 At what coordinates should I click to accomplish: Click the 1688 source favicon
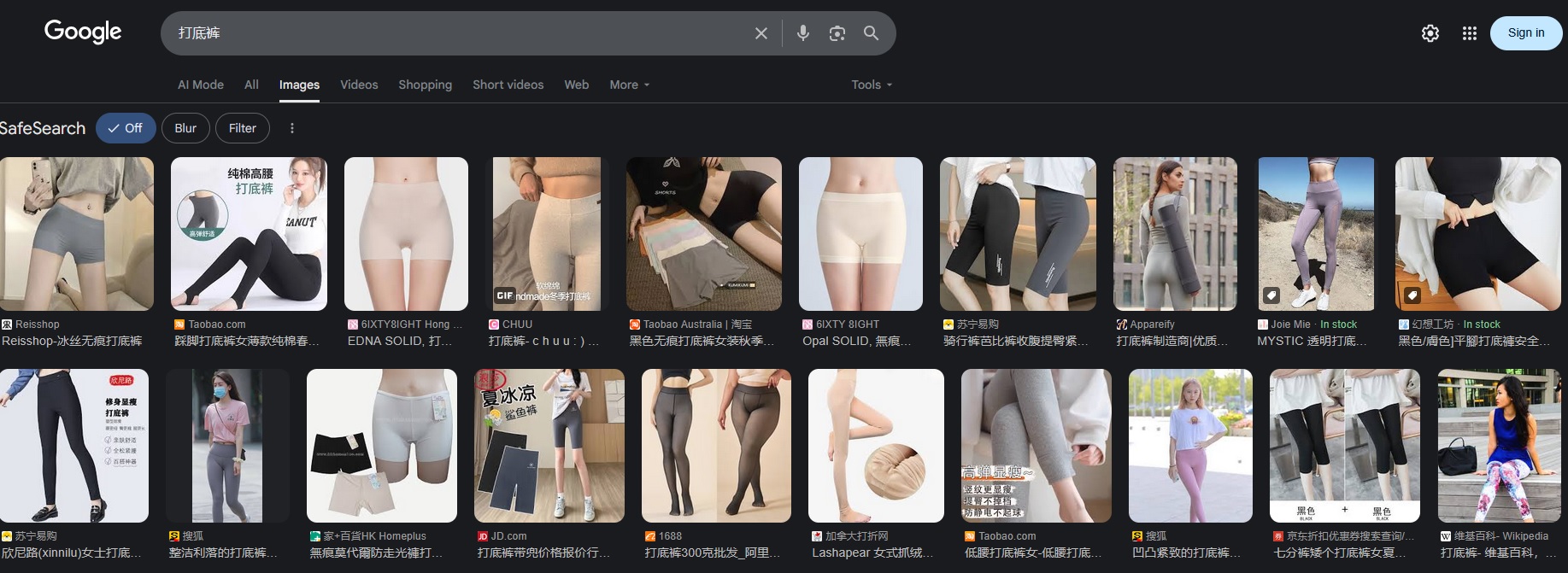[x=650, y=536]
